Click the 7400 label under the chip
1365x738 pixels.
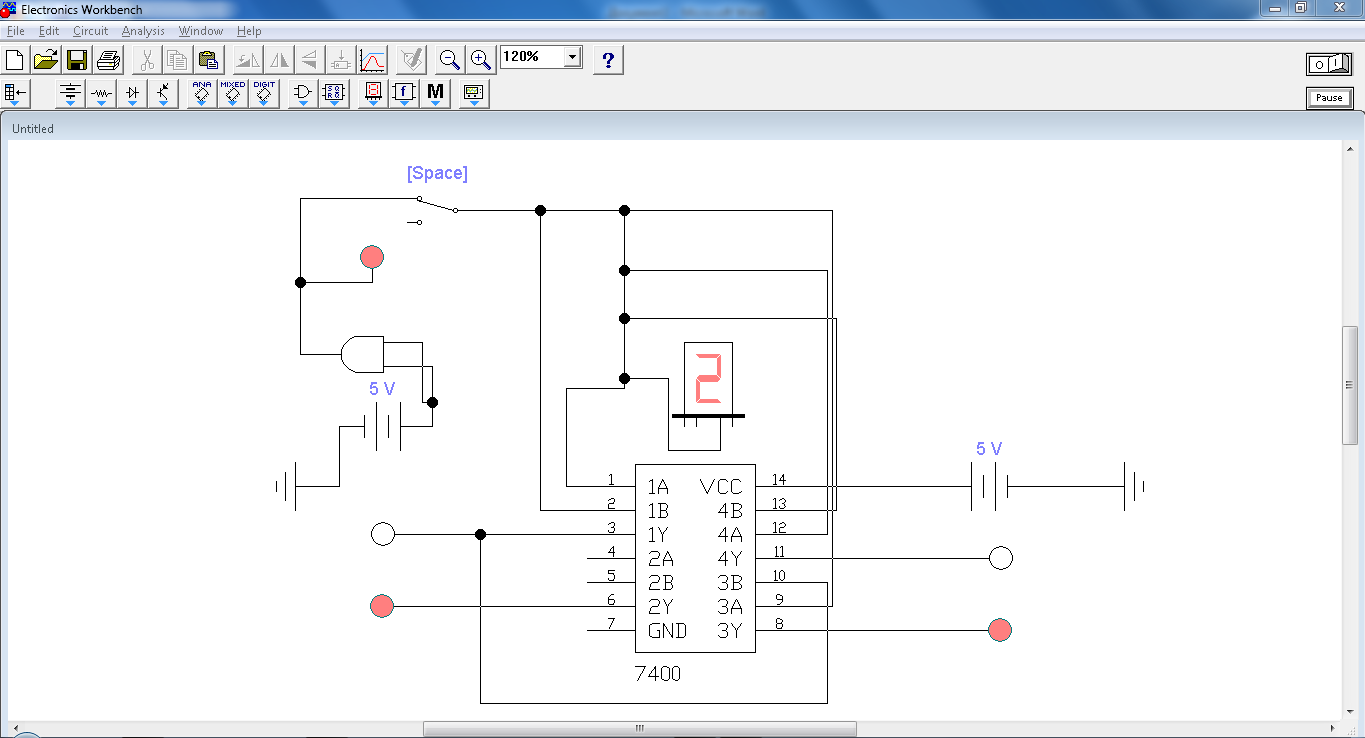point(658,674)
